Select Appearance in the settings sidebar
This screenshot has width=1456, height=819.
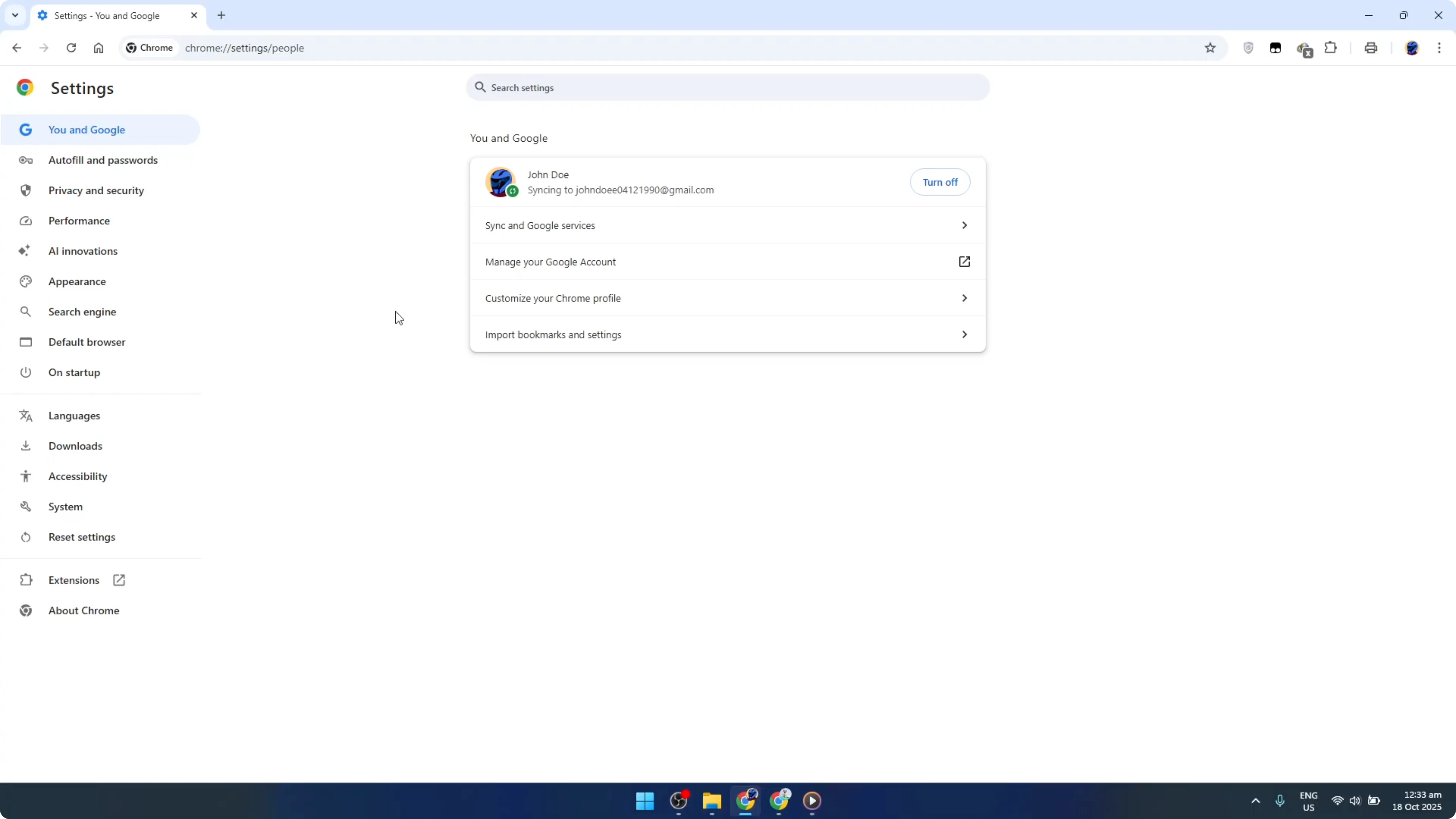[x=78, y=281]
